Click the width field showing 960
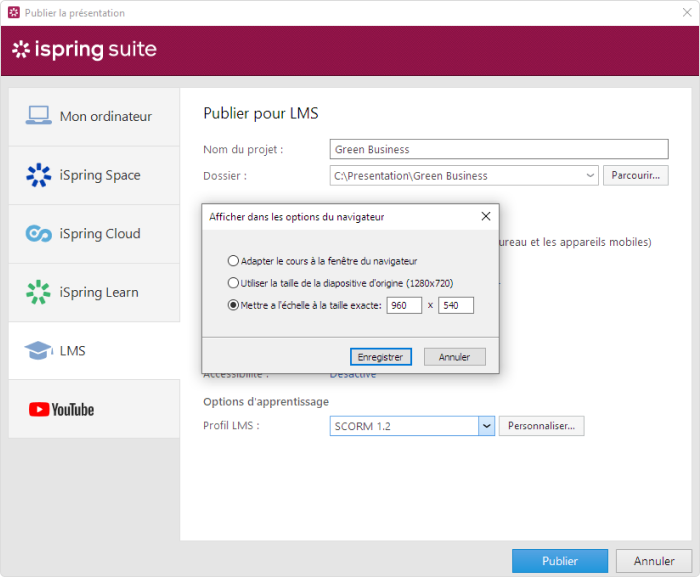 [x=404, y=305]
